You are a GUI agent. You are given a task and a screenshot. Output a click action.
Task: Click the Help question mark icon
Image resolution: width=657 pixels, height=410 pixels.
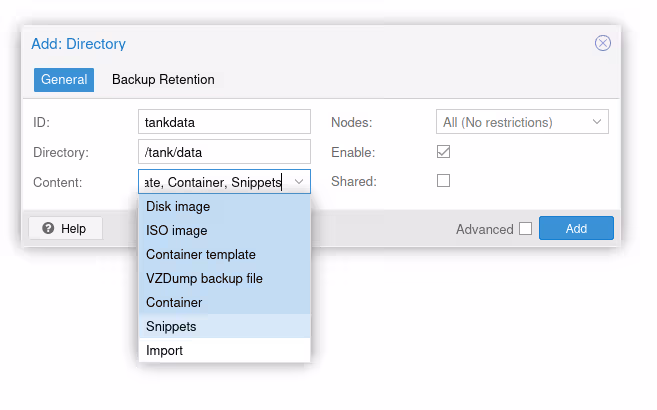click(x=48, y=229)
